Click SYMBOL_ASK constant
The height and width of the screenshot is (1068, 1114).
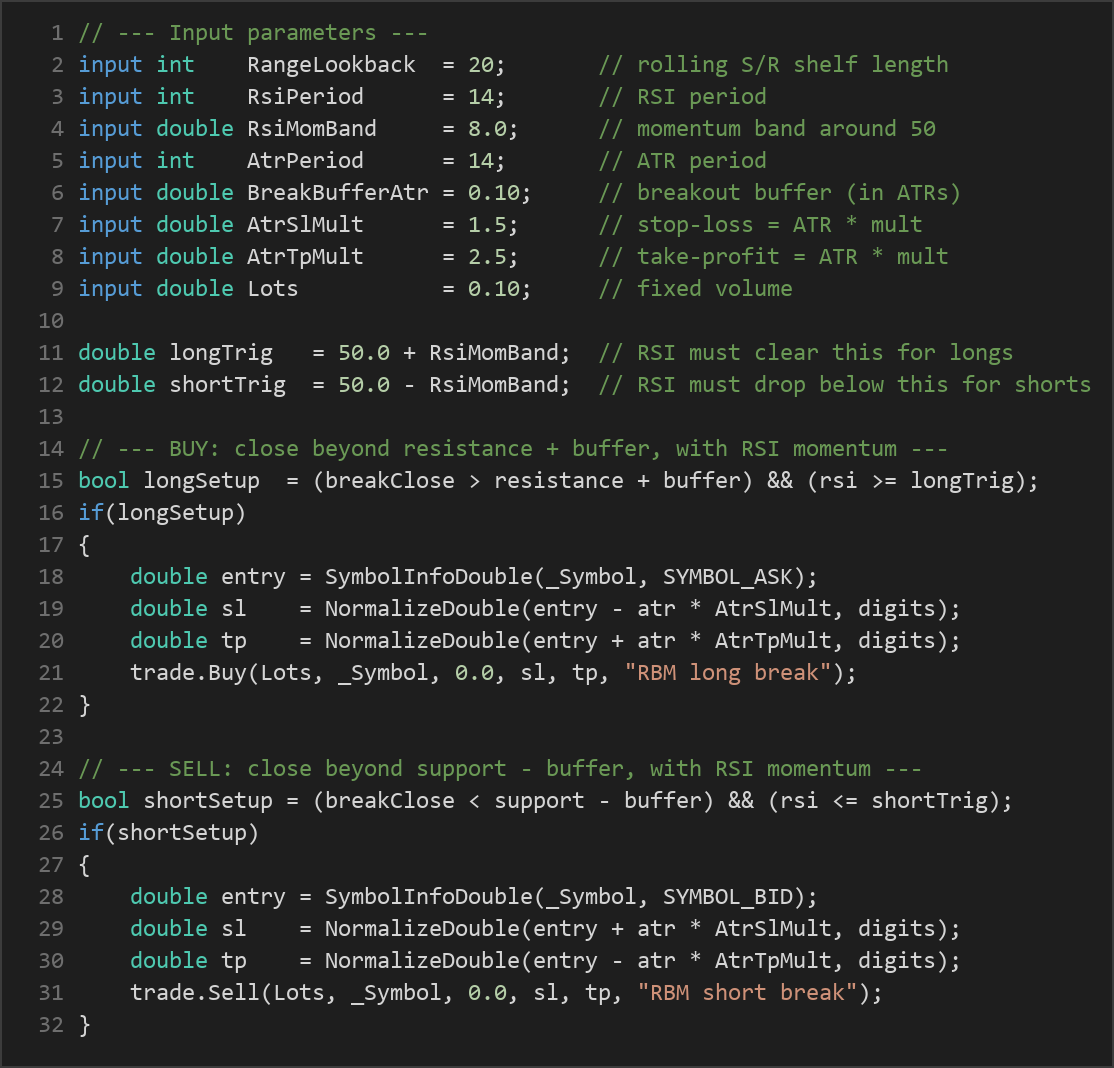coord(728,577)
